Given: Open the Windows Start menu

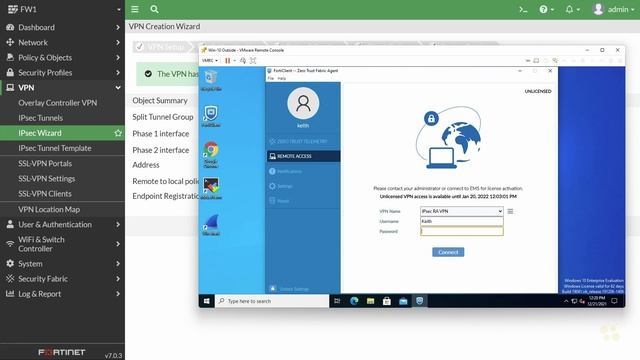Looking at the screenshot, I should point(207,301).
